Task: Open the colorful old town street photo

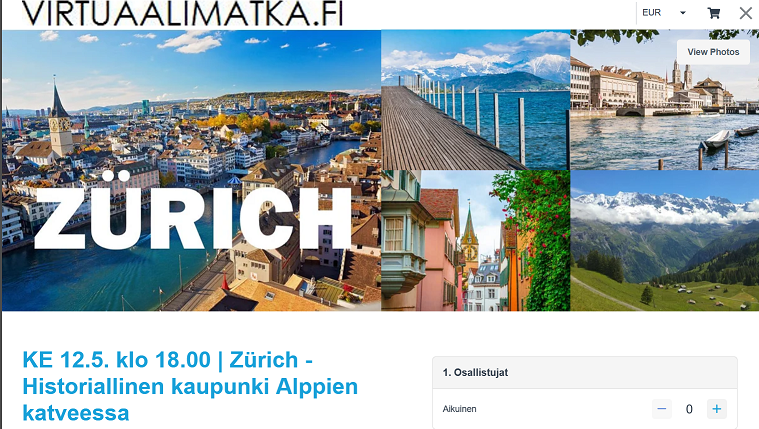Action: [x=475, y=241]
